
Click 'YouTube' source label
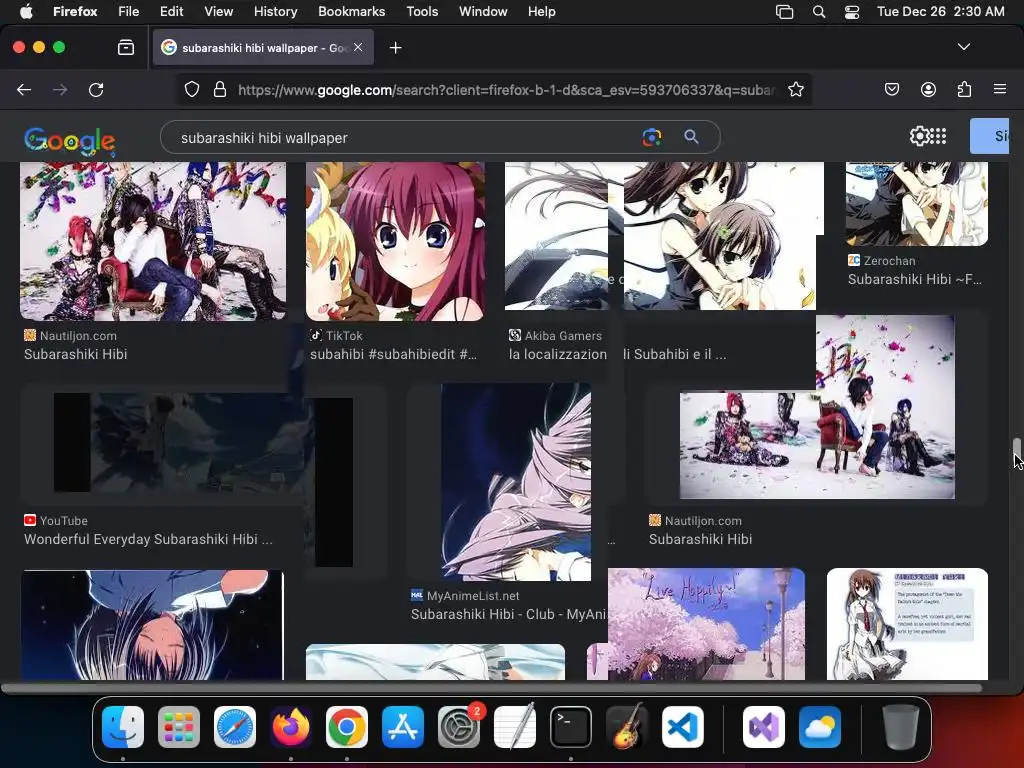(x=63, y=520)
